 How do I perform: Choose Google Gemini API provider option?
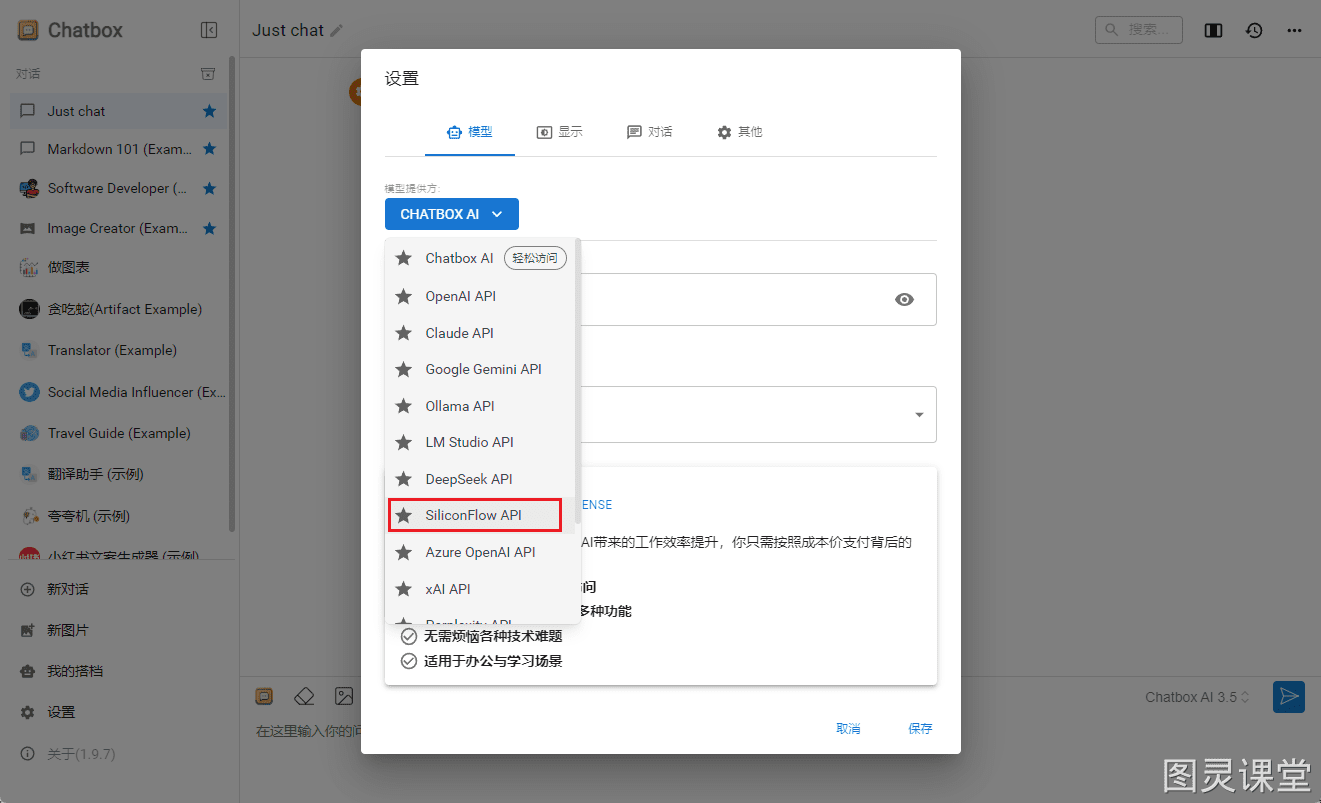pos(482,369)
